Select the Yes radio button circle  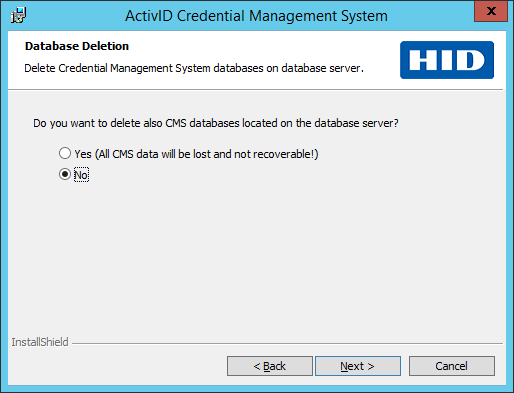pyautogui.click(x=65, y=153)
